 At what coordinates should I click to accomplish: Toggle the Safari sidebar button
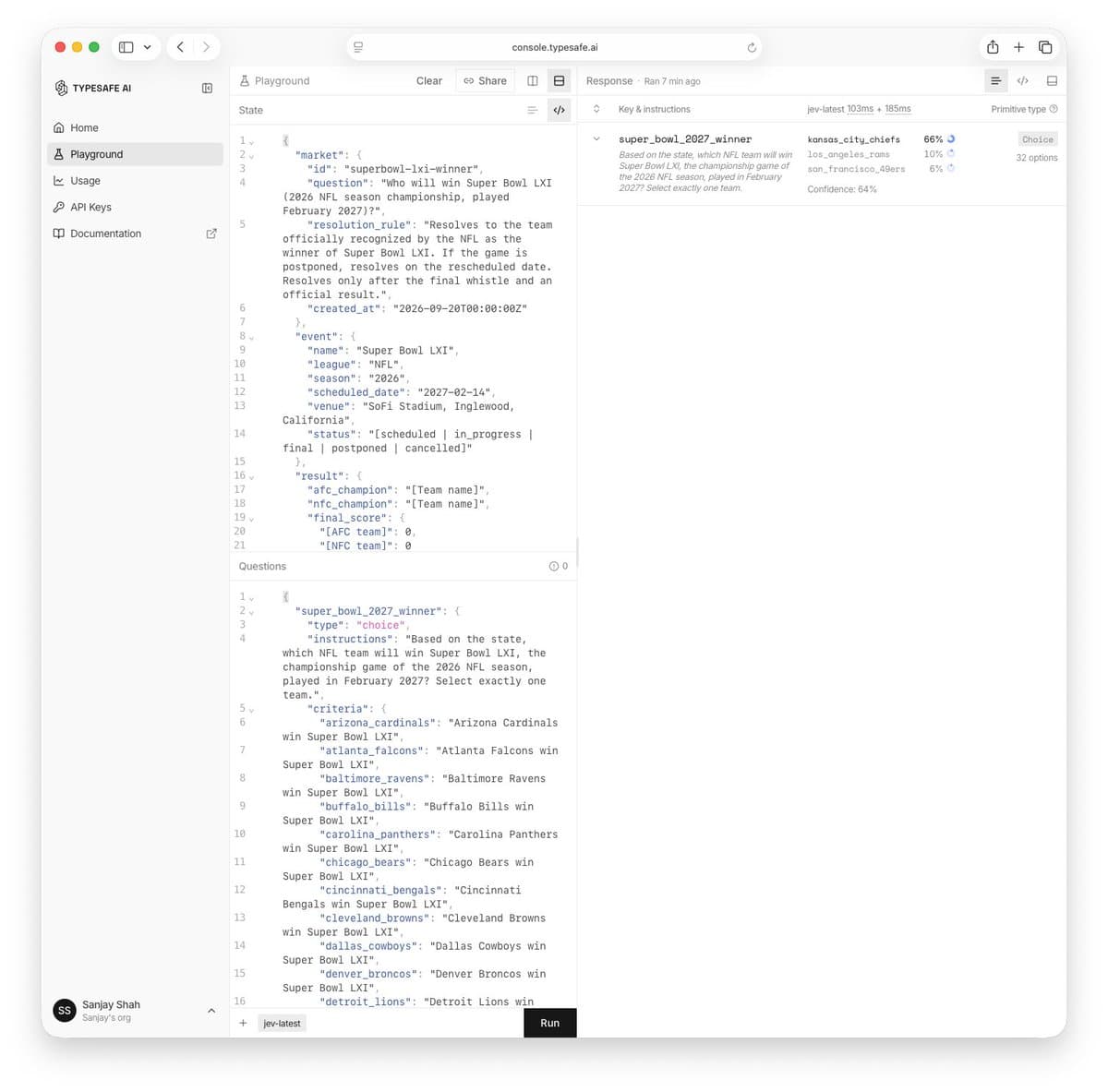coord(126,47)
